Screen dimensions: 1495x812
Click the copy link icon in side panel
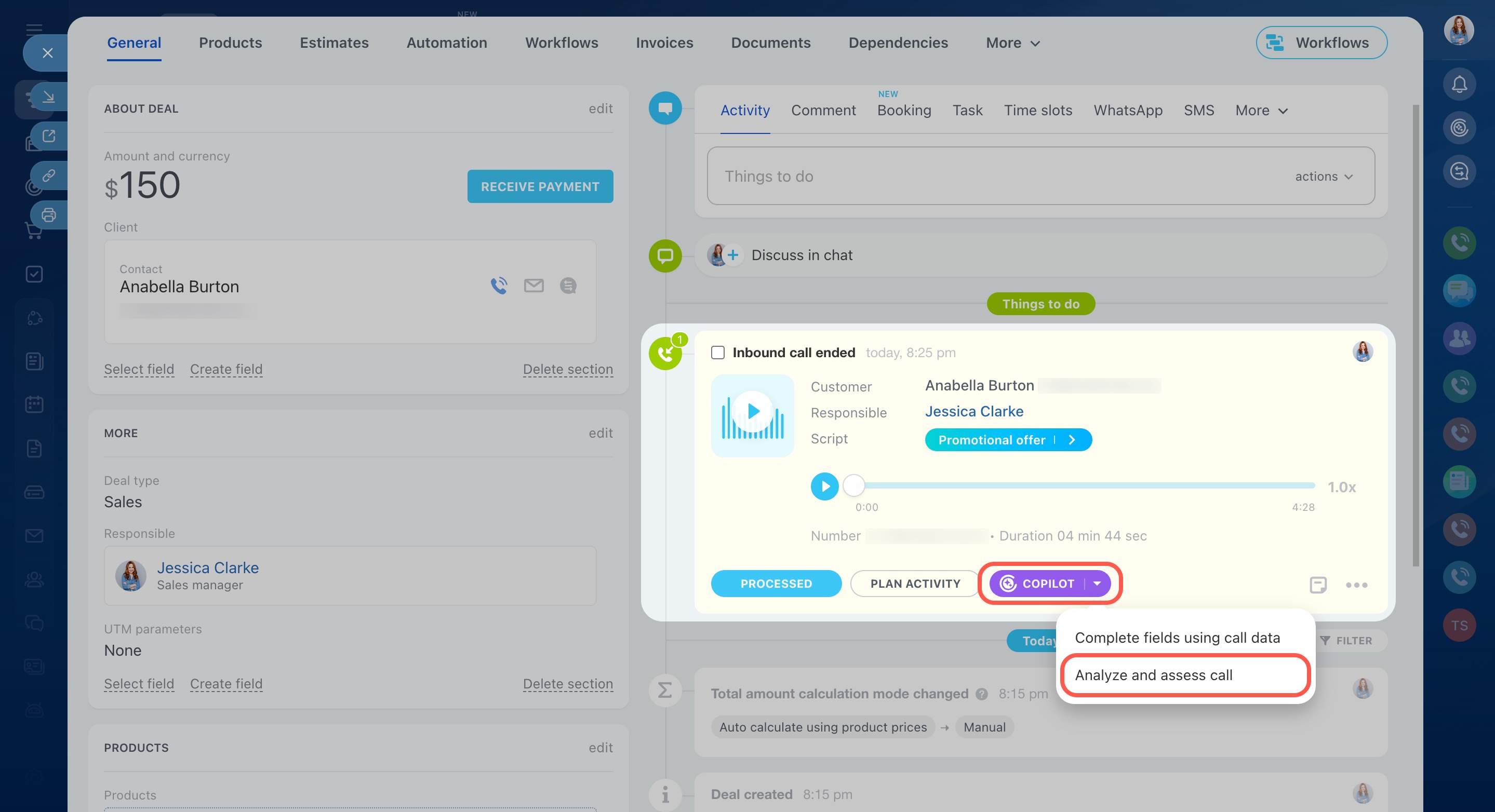tap(49, 175)
